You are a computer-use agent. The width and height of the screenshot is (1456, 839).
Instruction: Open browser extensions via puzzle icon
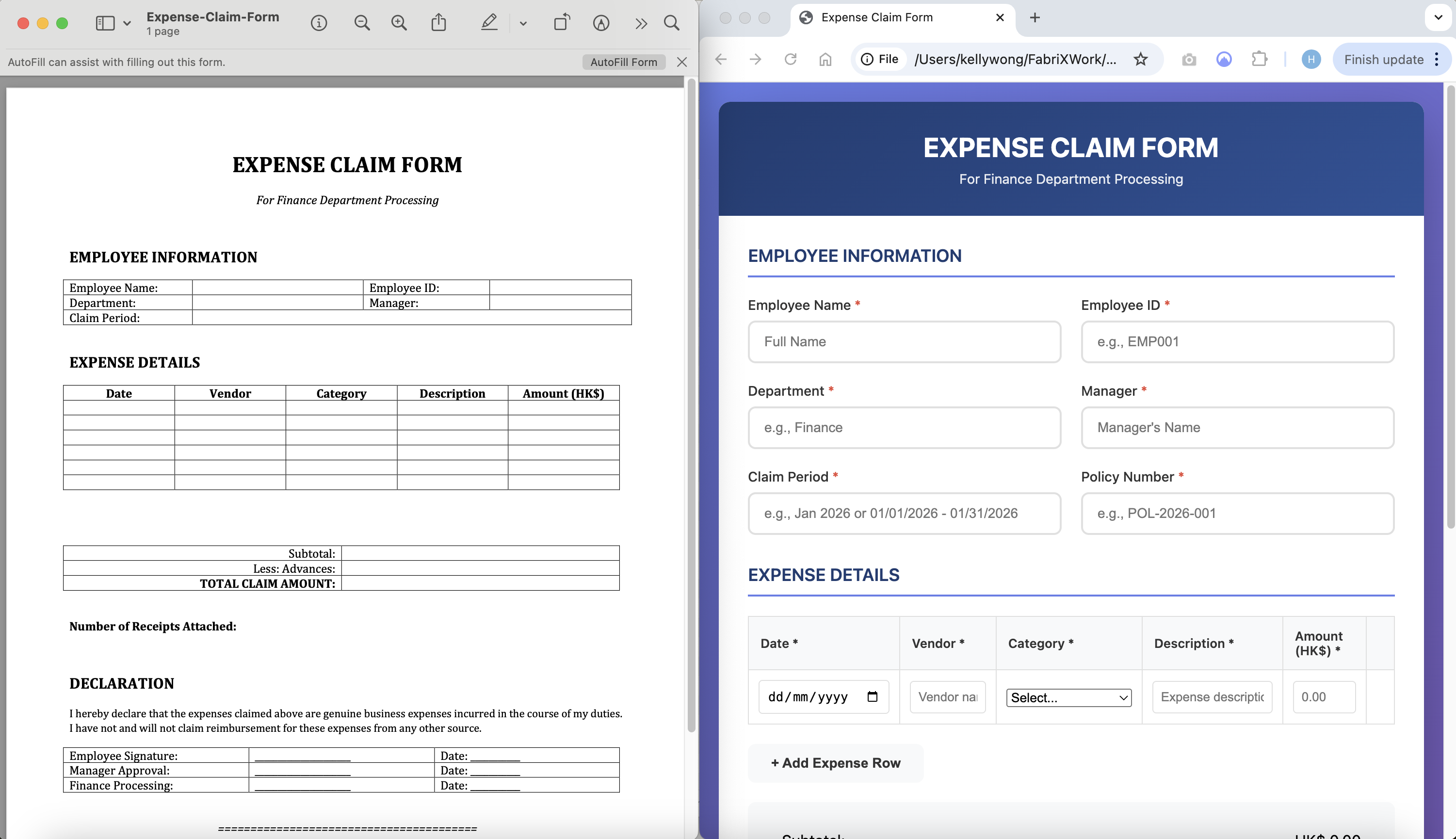[1259, 59]
